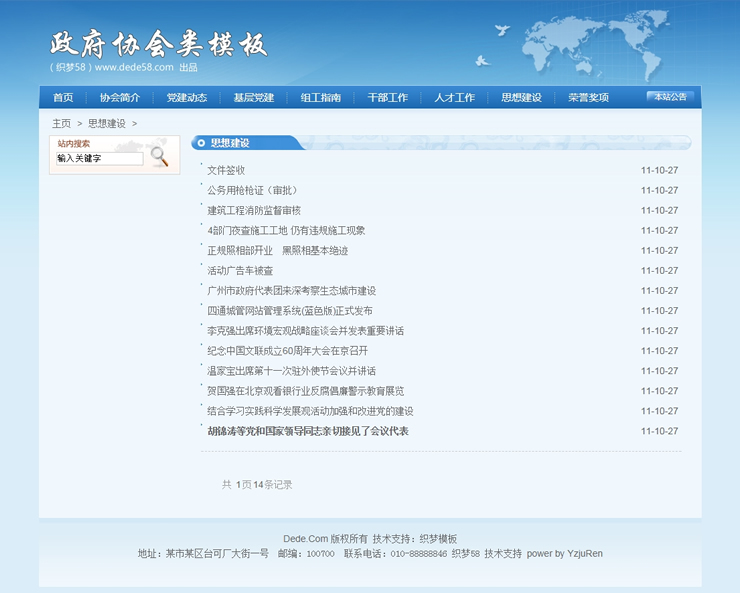Open article 文件签收
740x593 pixels.
click(x=226, y=171)
